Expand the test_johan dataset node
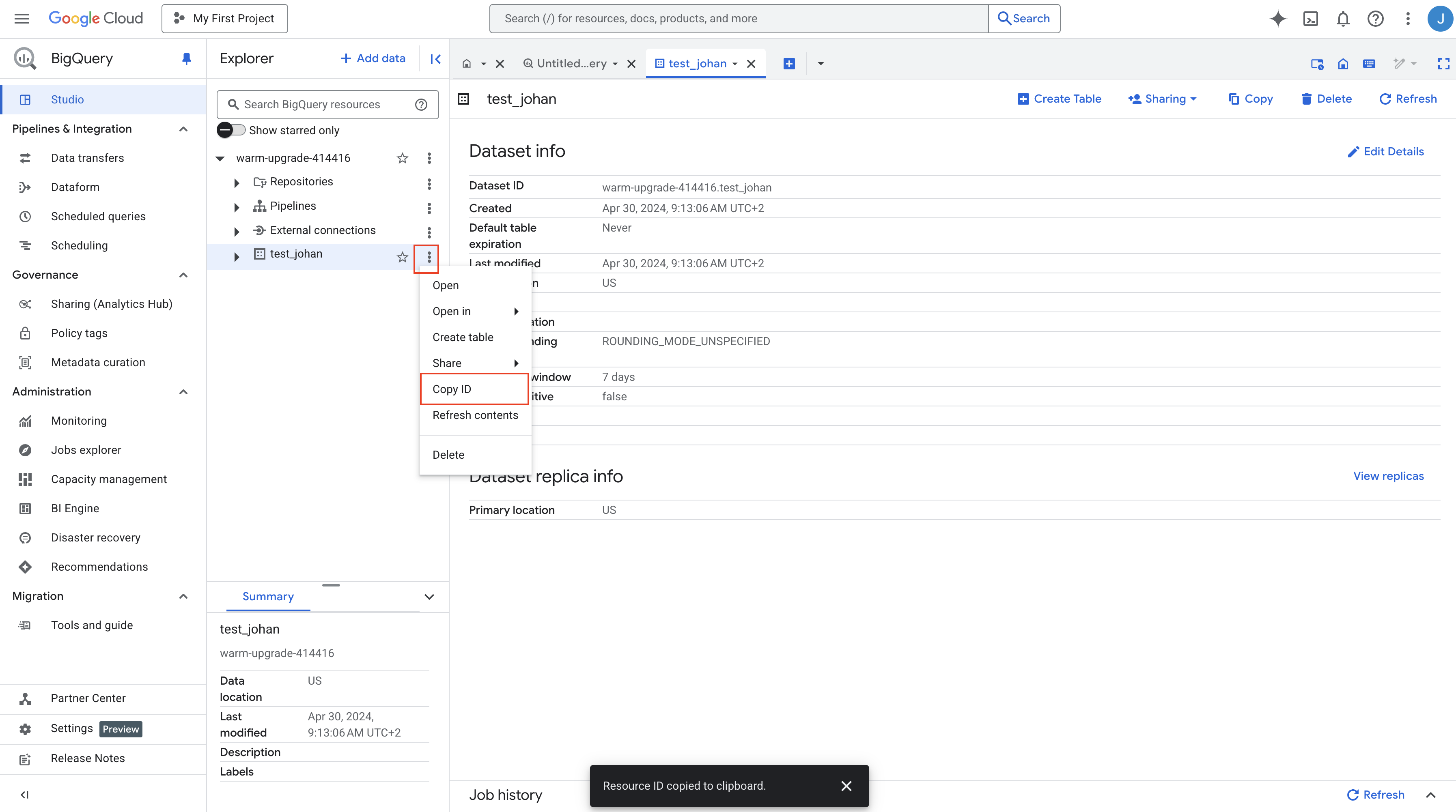Screen dimensions: 1456x812 click(236, 257)
